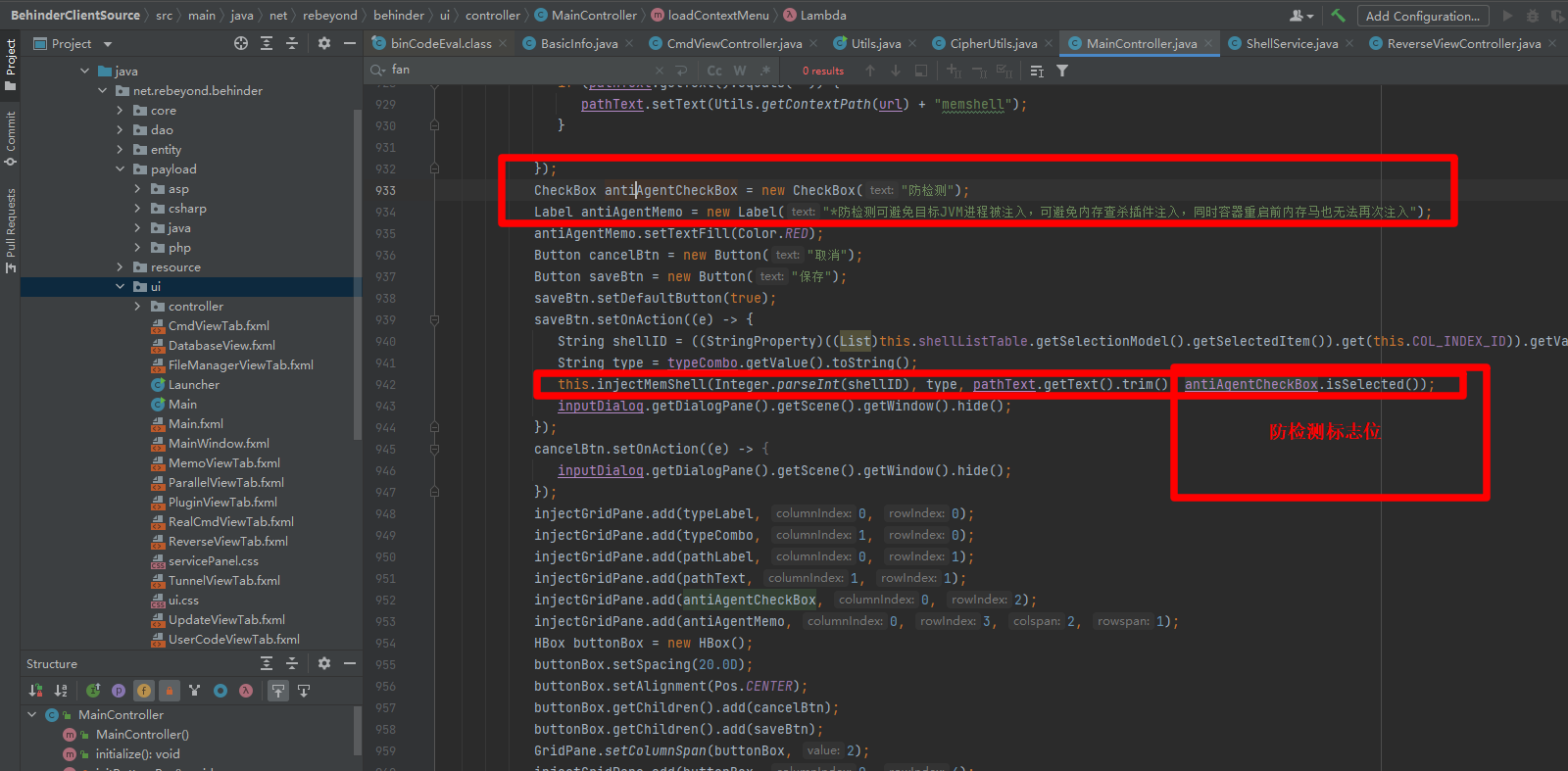Toggle match case (Cc) in search
This screenshot has width=1568, height=771.
714,71
